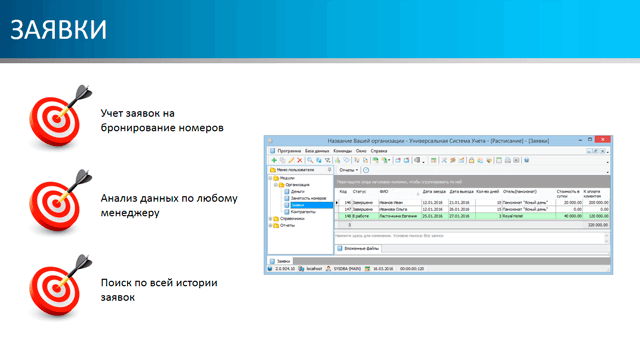Open the Справка menu

click(x=379, y=151)
